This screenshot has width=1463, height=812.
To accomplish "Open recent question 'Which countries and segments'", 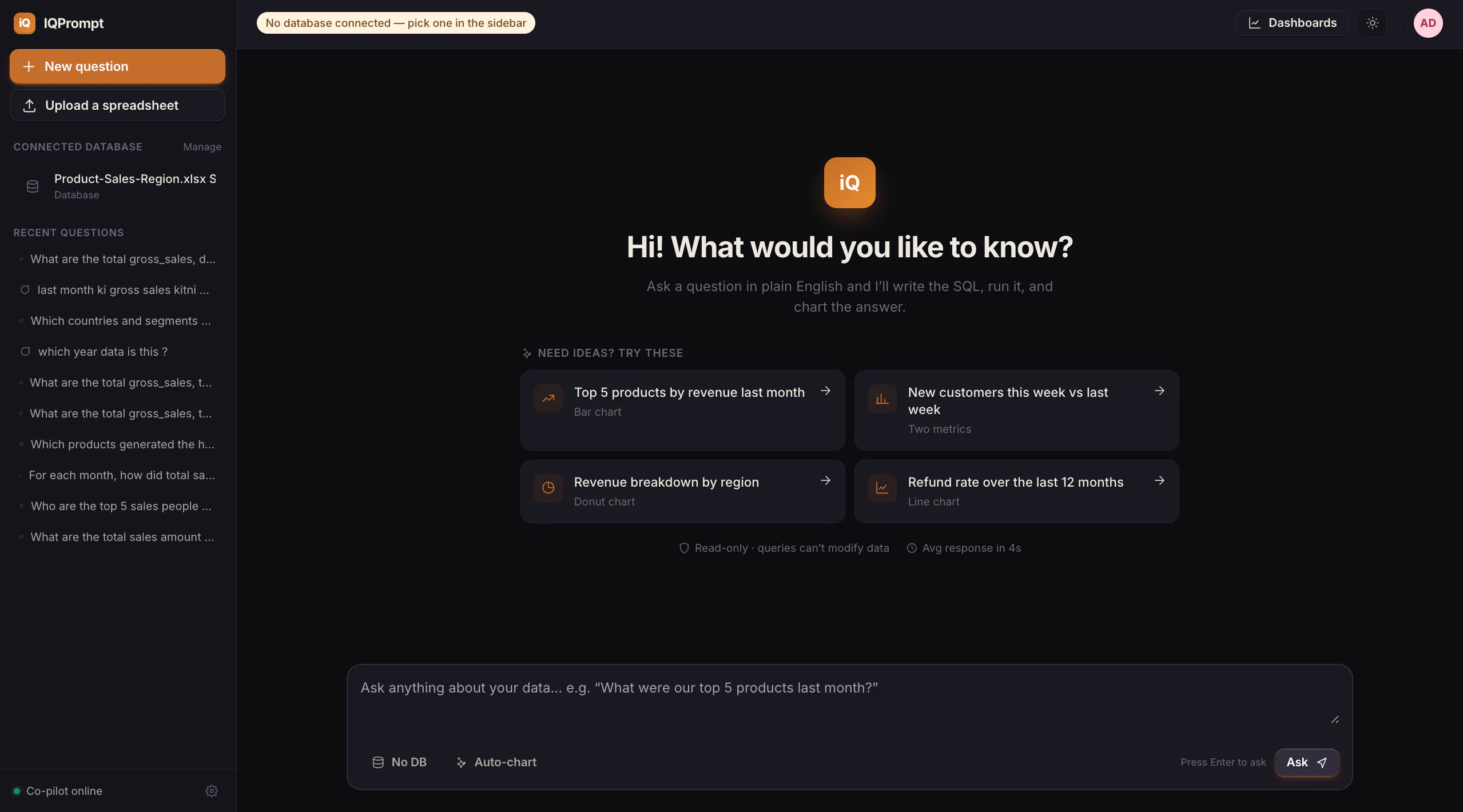I will pos(117,321).
